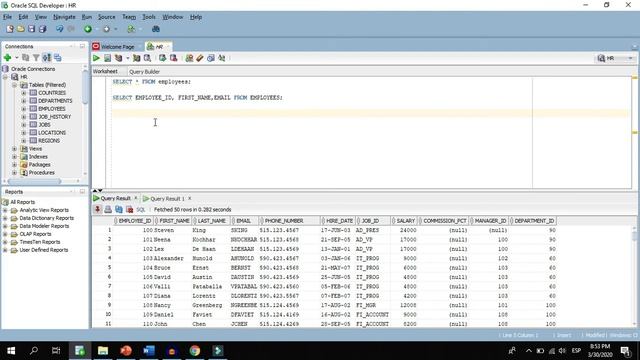Click the Unshared SQL Worksheet icon
The height and width of the screenshot is (360, 640).
coord(189,58)
